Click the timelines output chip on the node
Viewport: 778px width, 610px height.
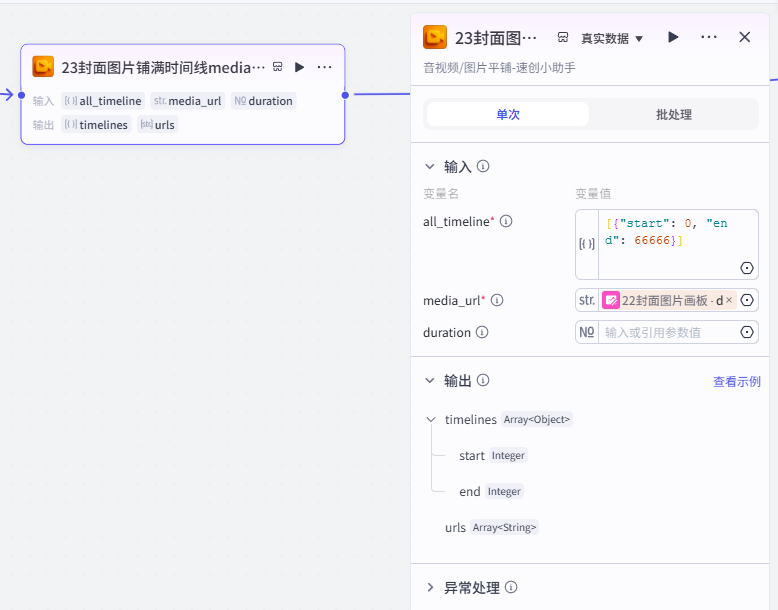coord(96,125)
